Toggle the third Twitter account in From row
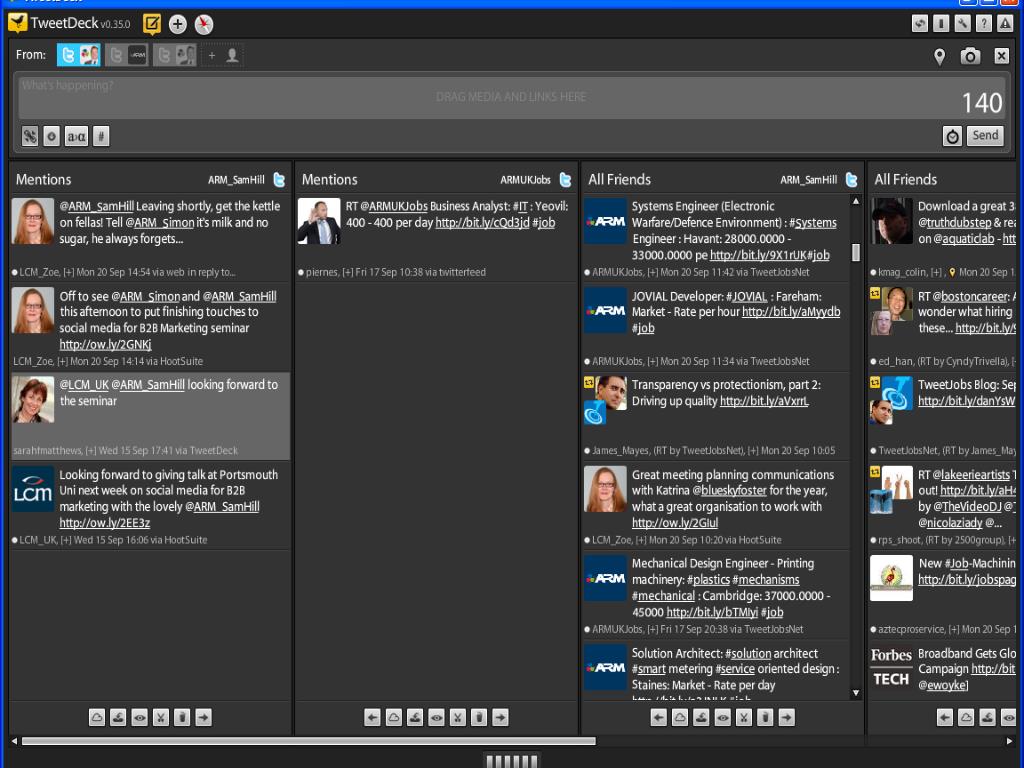 [175, 55]
